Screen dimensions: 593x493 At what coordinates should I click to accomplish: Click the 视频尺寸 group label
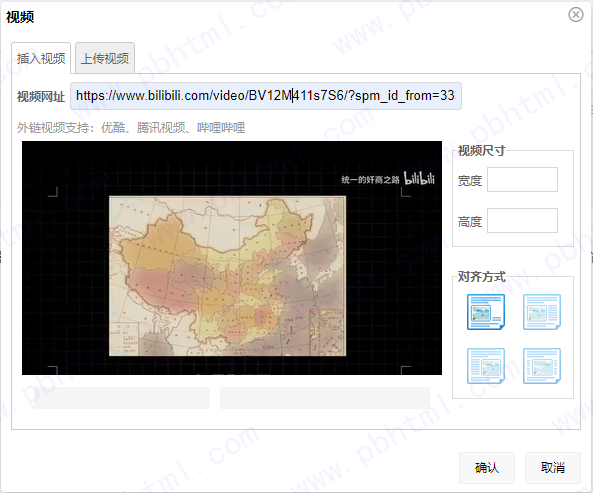pyautogui.click(x=481, y=150)
